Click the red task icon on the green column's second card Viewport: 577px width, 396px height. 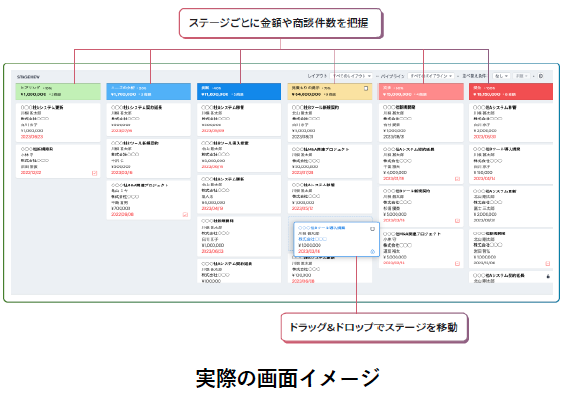95,173
